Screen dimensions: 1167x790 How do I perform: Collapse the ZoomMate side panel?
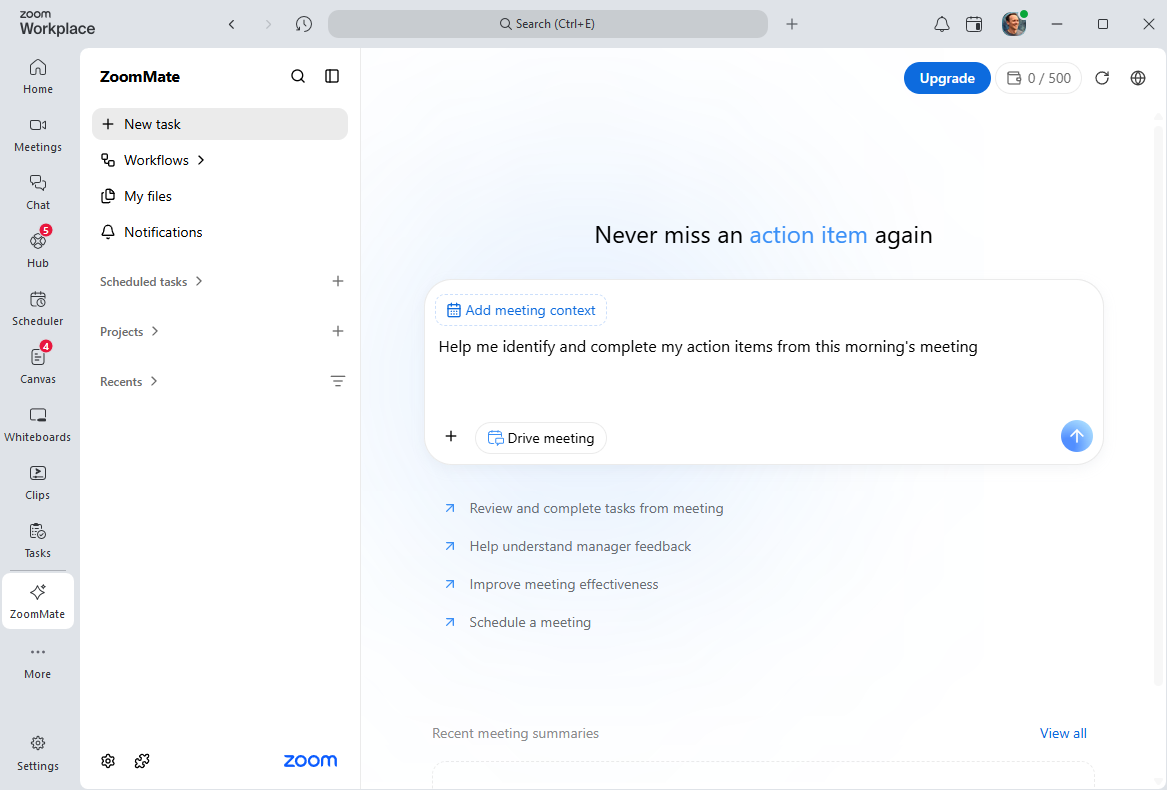point(332,76)
